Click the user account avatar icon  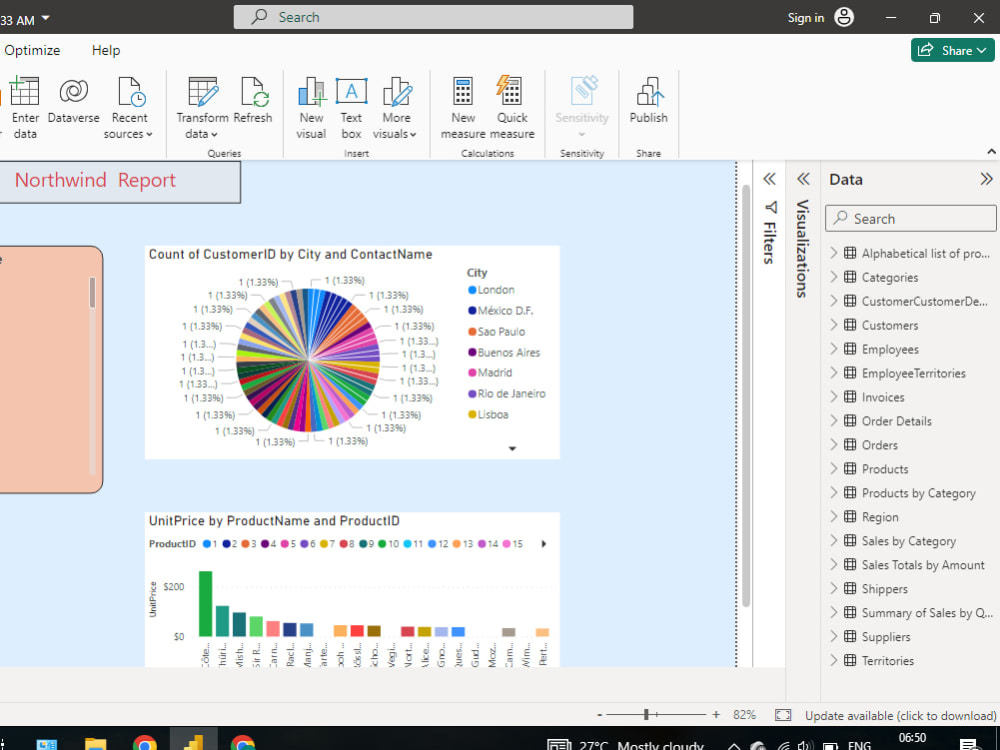click(844, 17)
